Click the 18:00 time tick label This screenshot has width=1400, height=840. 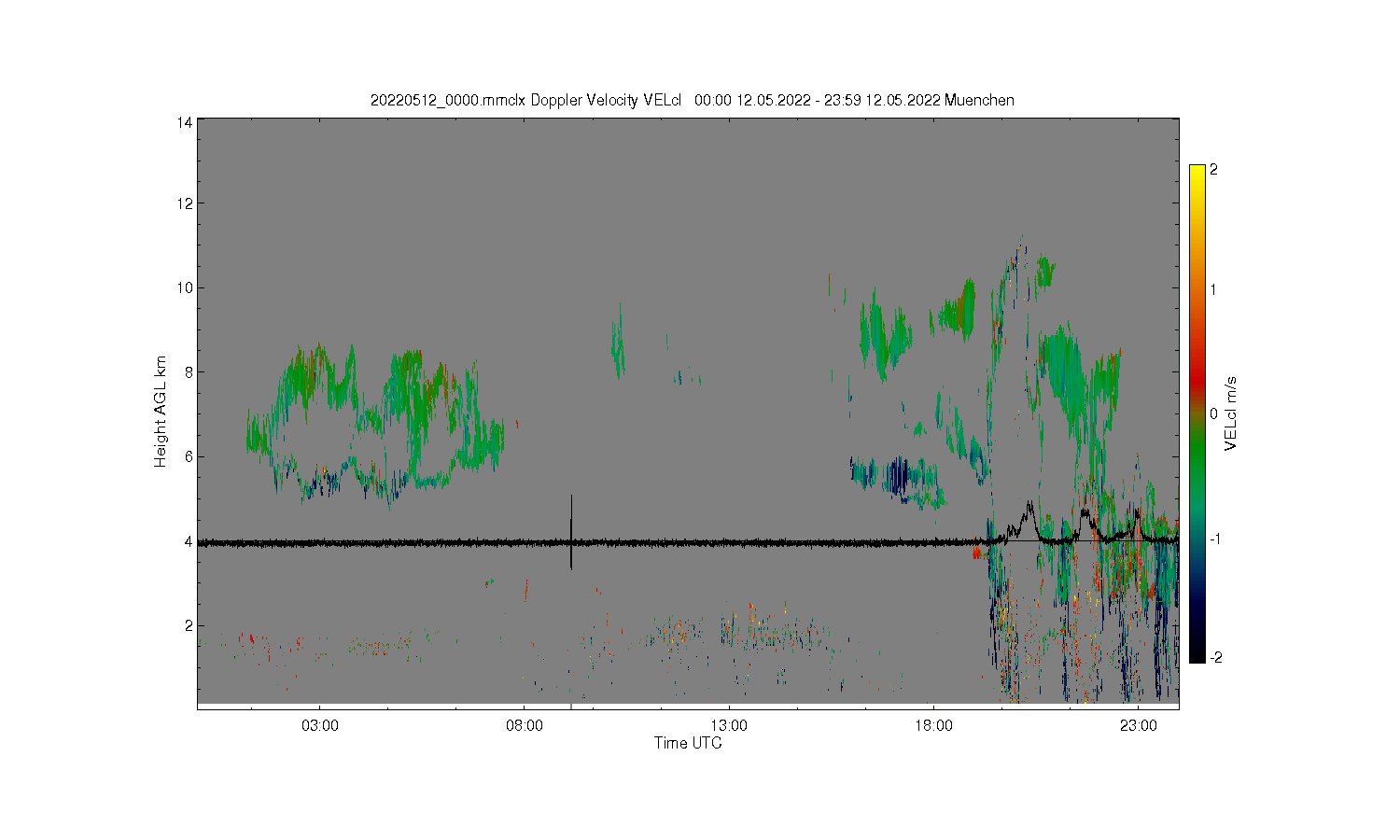click(x=933, y=725)
